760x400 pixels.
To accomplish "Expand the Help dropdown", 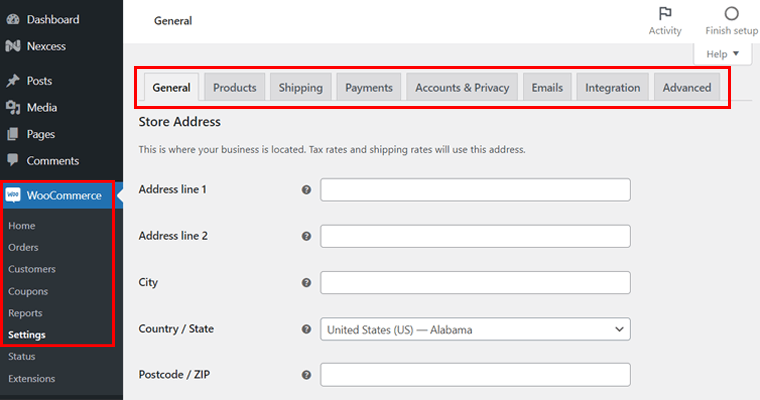I will click(723, 54).
